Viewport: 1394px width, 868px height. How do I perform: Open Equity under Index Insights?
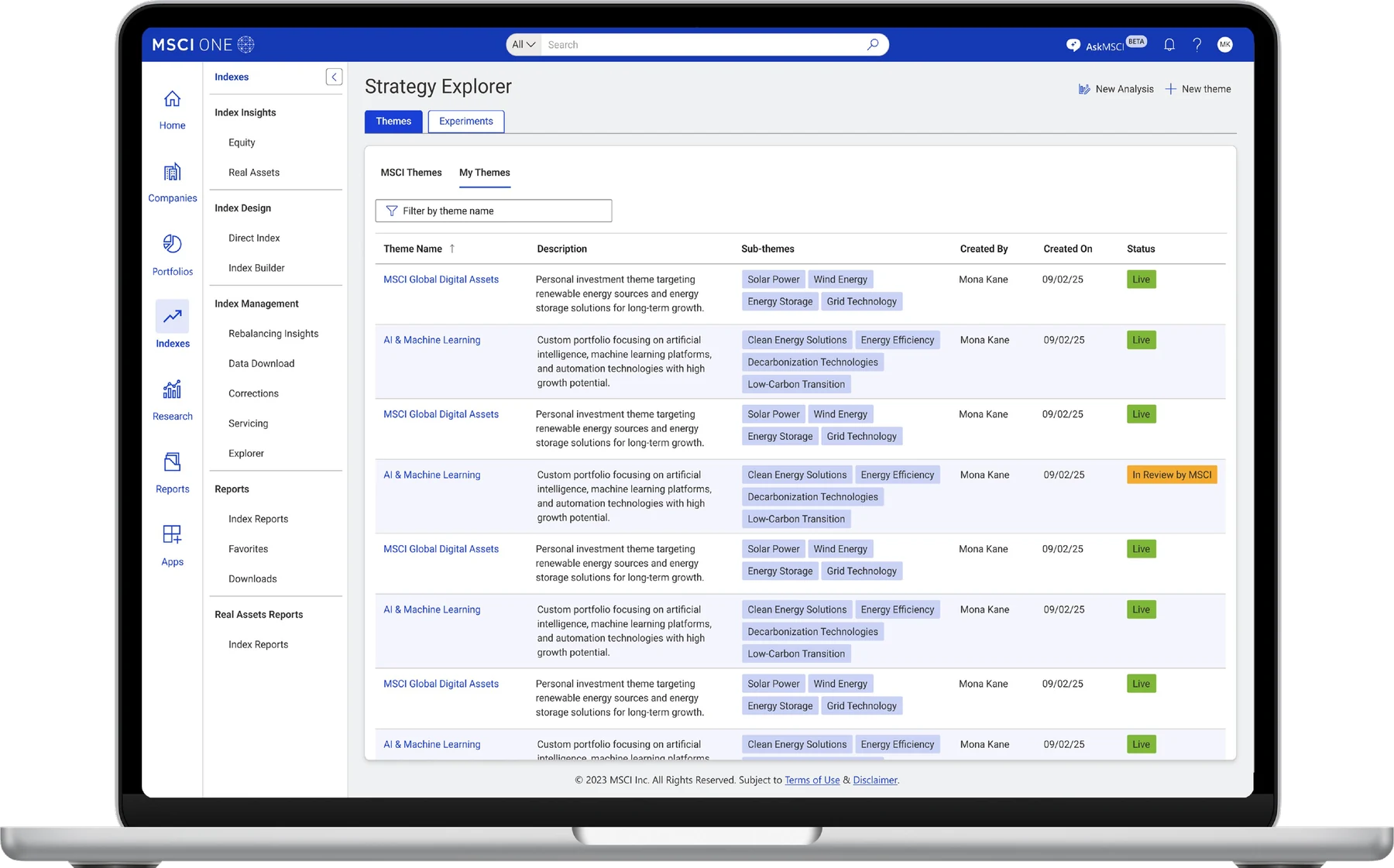242,142
